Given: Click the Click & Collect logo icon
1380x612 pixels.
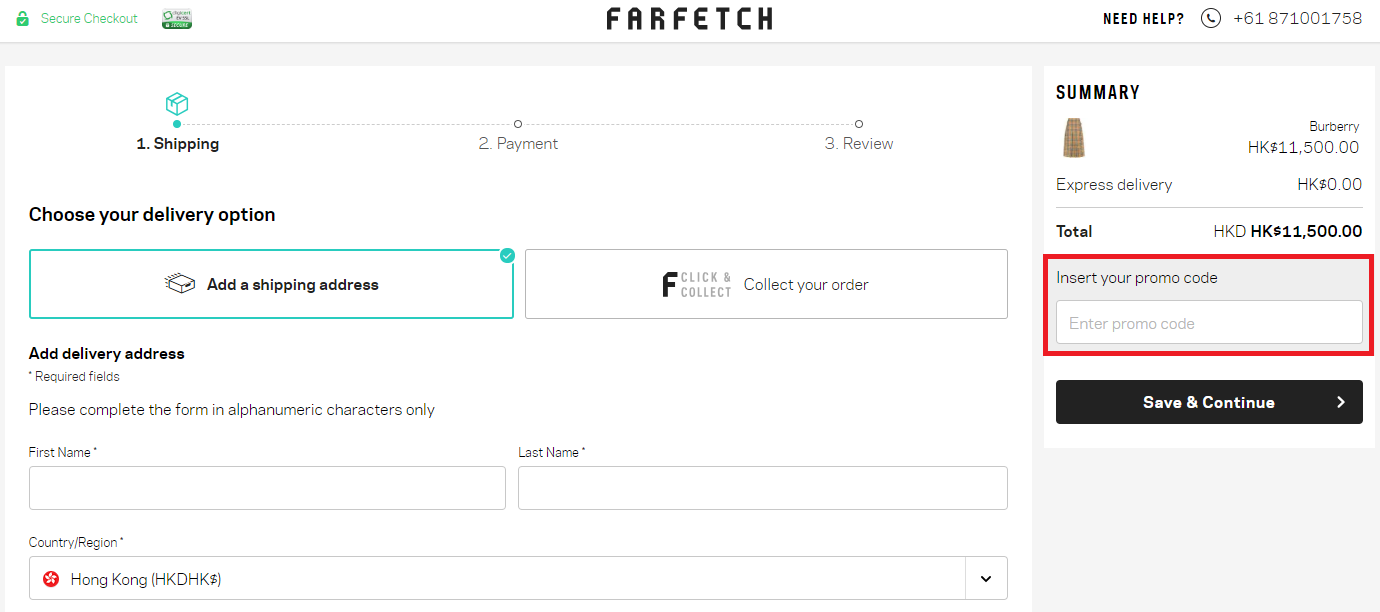Looking at the screenshot, I should click(x=697, y=283).
